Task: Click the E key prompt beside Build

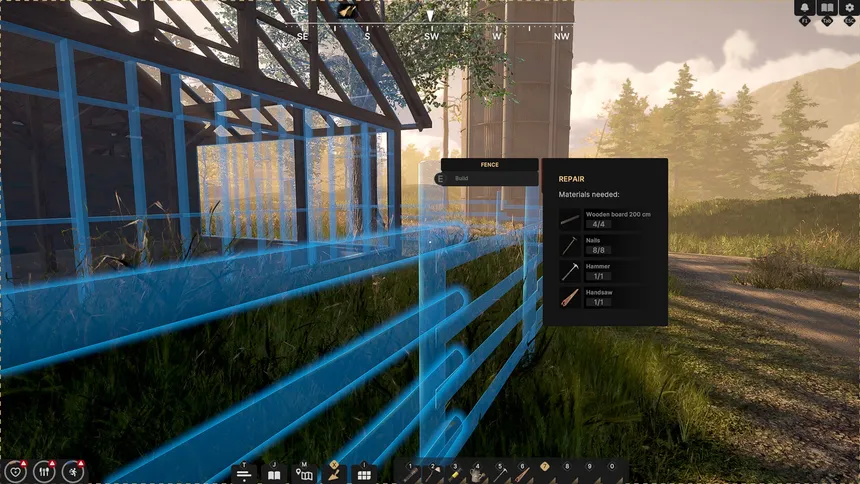Action: point(440,179)
